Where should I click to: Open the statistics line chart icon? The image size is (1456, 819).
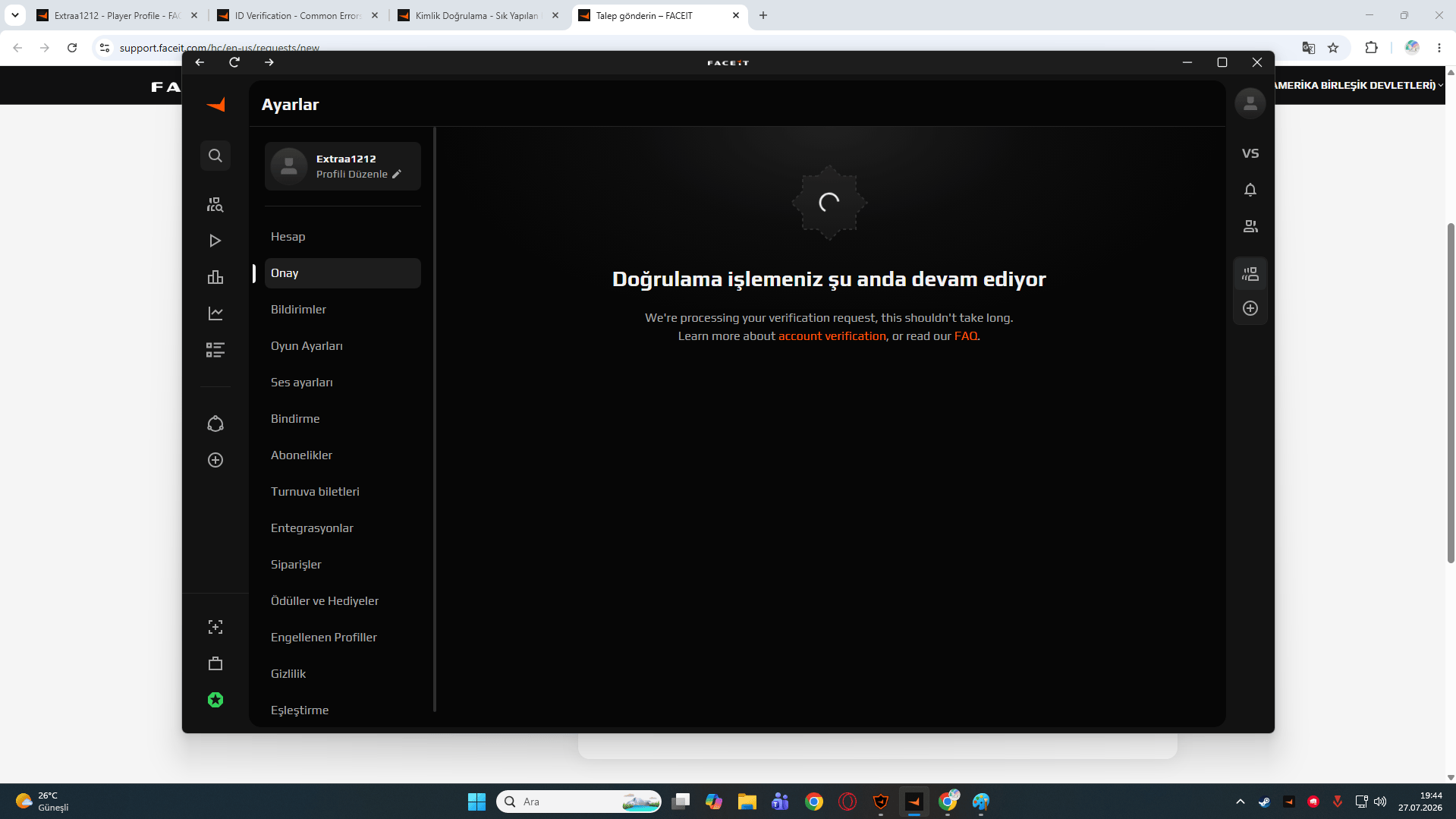(215, 313)
